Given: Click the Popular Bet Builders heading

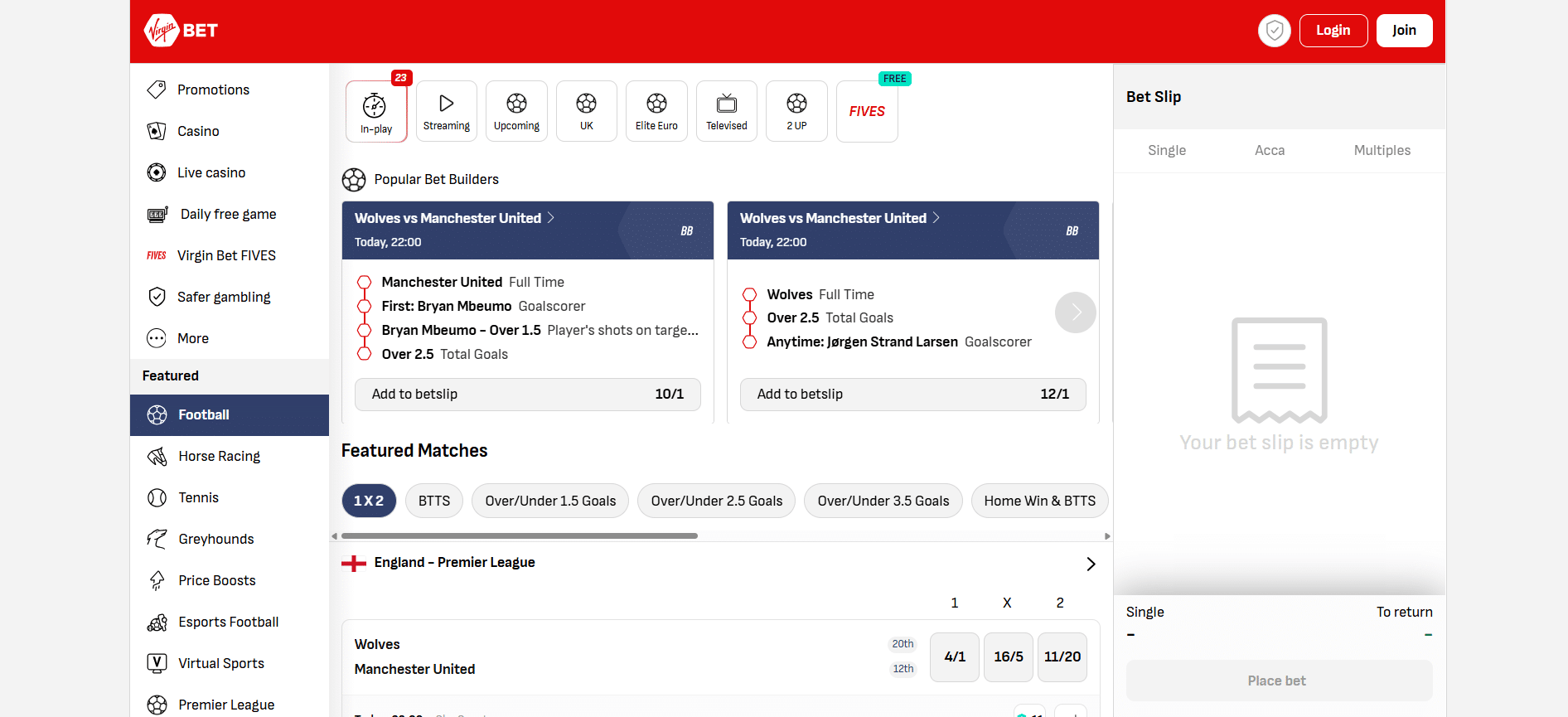Looking at the screenshot, I should pyautogui.click(x=436, y=180).
